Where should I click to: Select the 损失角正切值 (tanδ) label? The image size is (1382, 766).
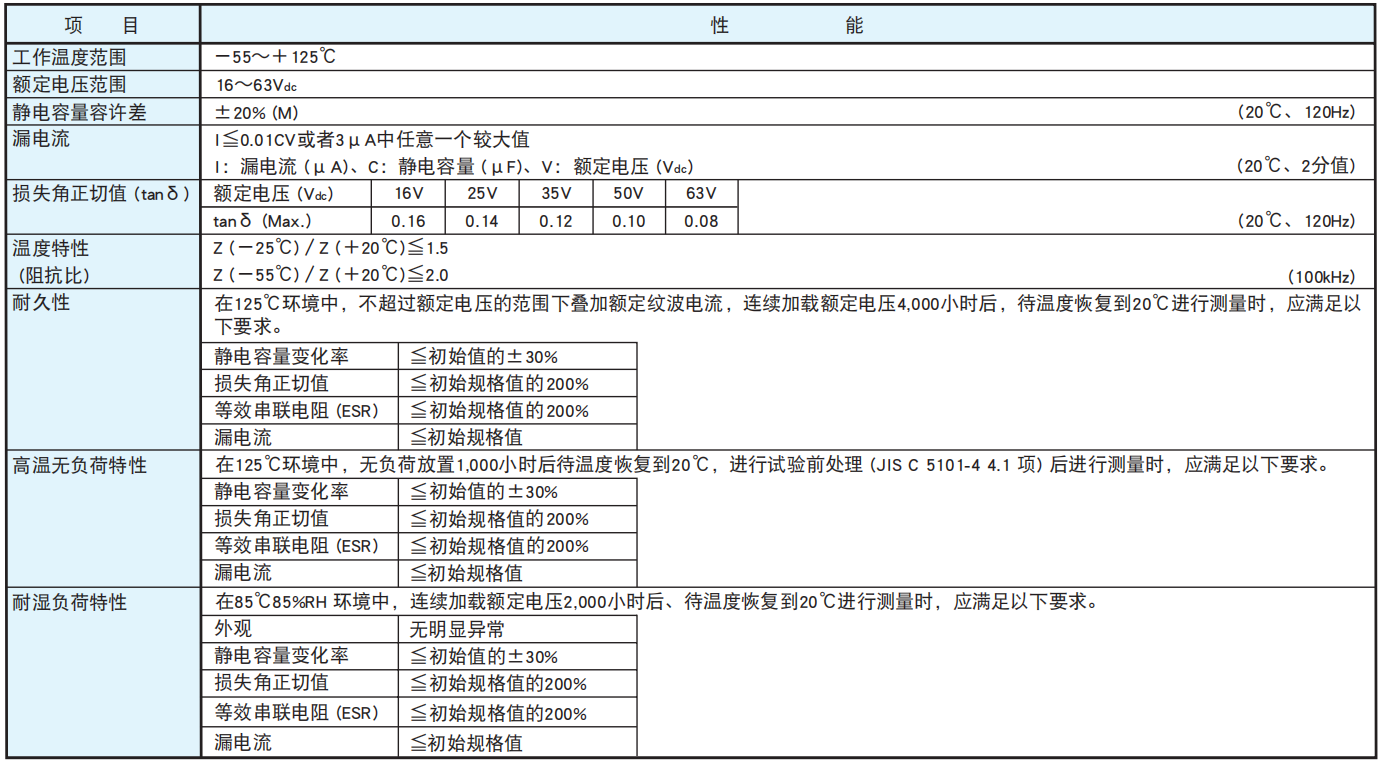click(x=98, y=193)
